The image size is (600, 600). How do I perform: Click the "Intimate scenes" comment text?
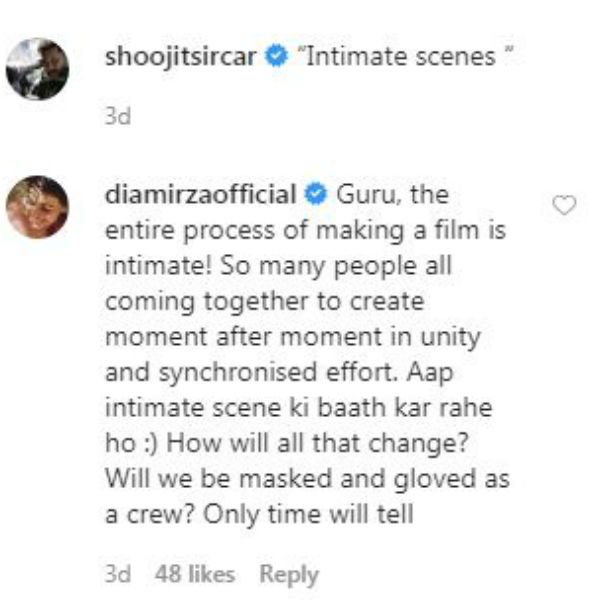(396, 57)
